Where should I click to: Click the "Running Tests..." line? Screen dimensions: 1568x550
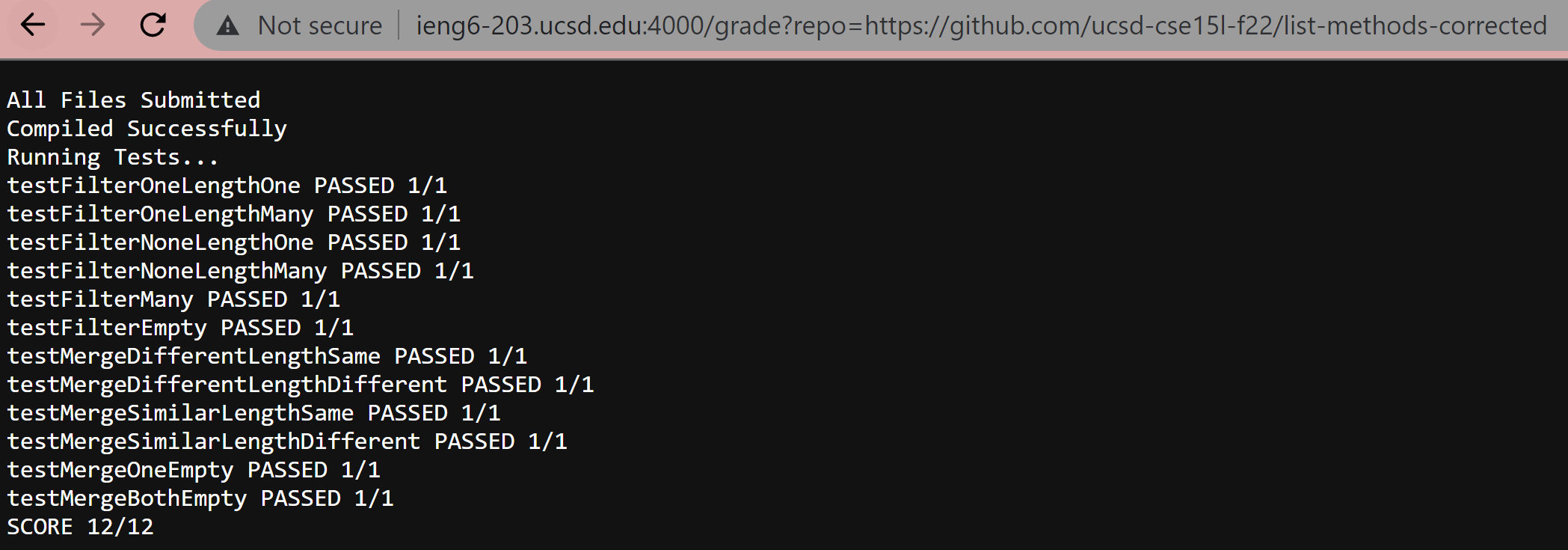[x=113, y=157]
